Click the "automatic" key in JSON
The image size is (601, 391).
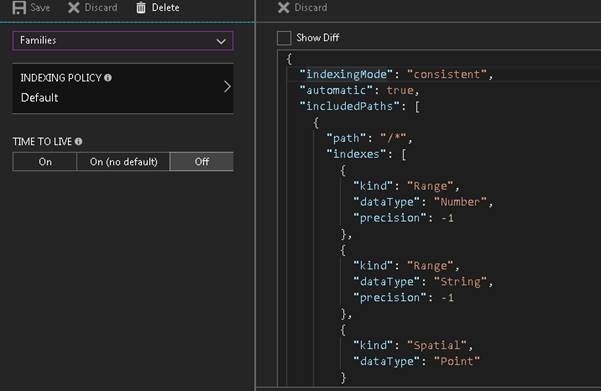click(336, 90)
